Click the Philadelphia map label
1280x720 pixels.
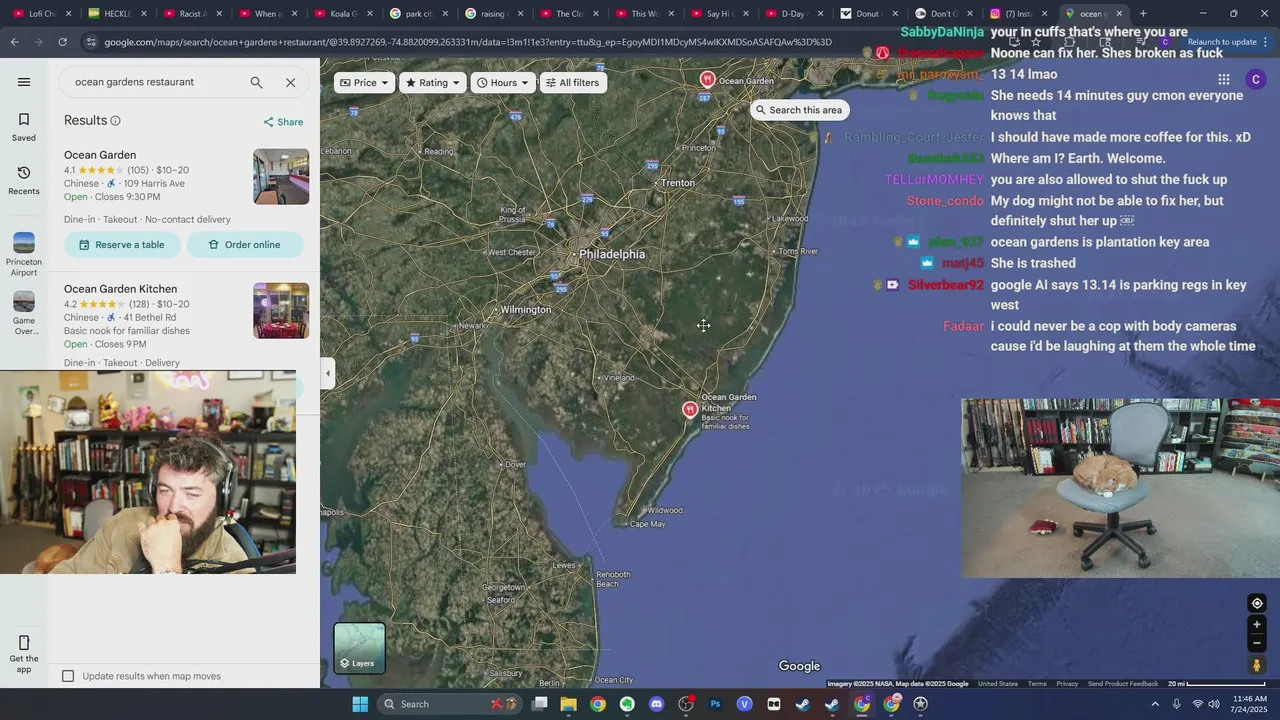(x=612, y=254)
